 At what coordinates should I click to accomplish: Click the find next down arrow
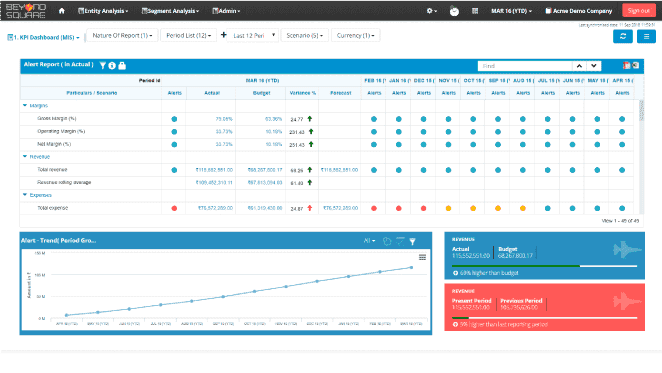click(x=594, y=66)
